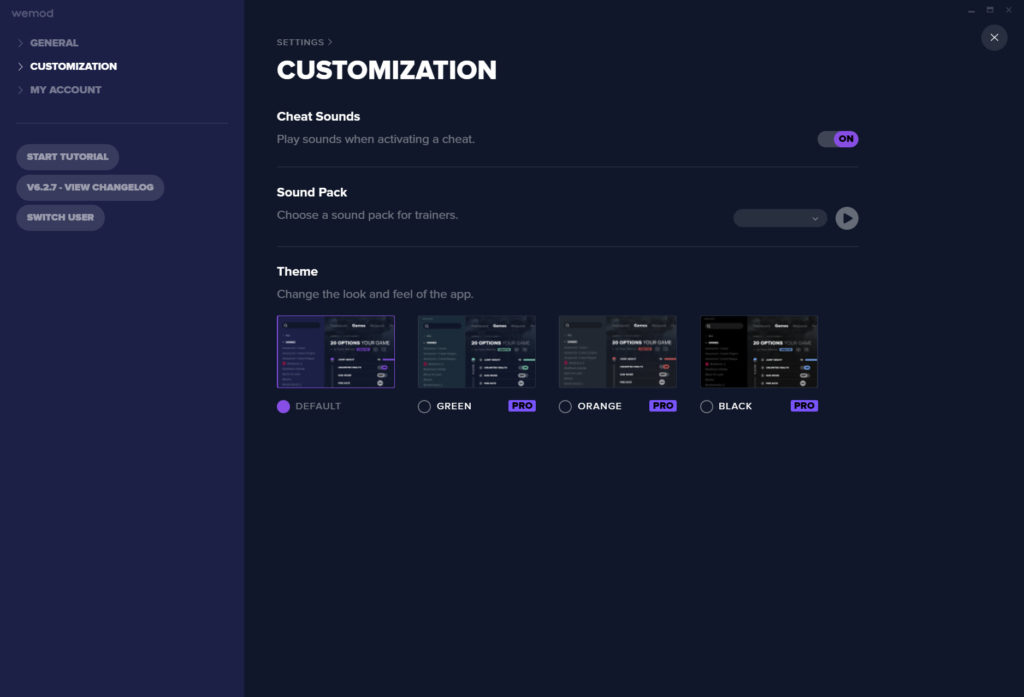Click 'Change the look and feel of the app.'
The height and width of the screenshot is (697, 1024).
click(375, 294)
